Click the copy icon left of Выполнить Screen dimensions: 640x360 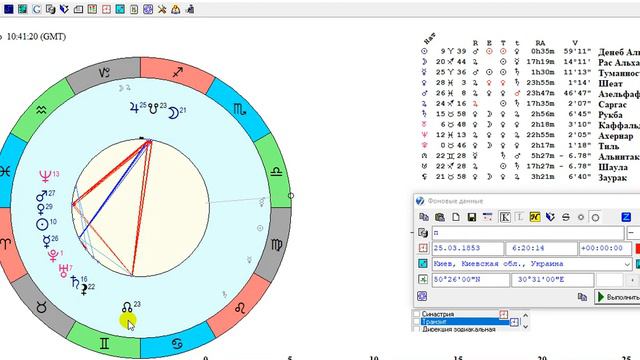582,297
